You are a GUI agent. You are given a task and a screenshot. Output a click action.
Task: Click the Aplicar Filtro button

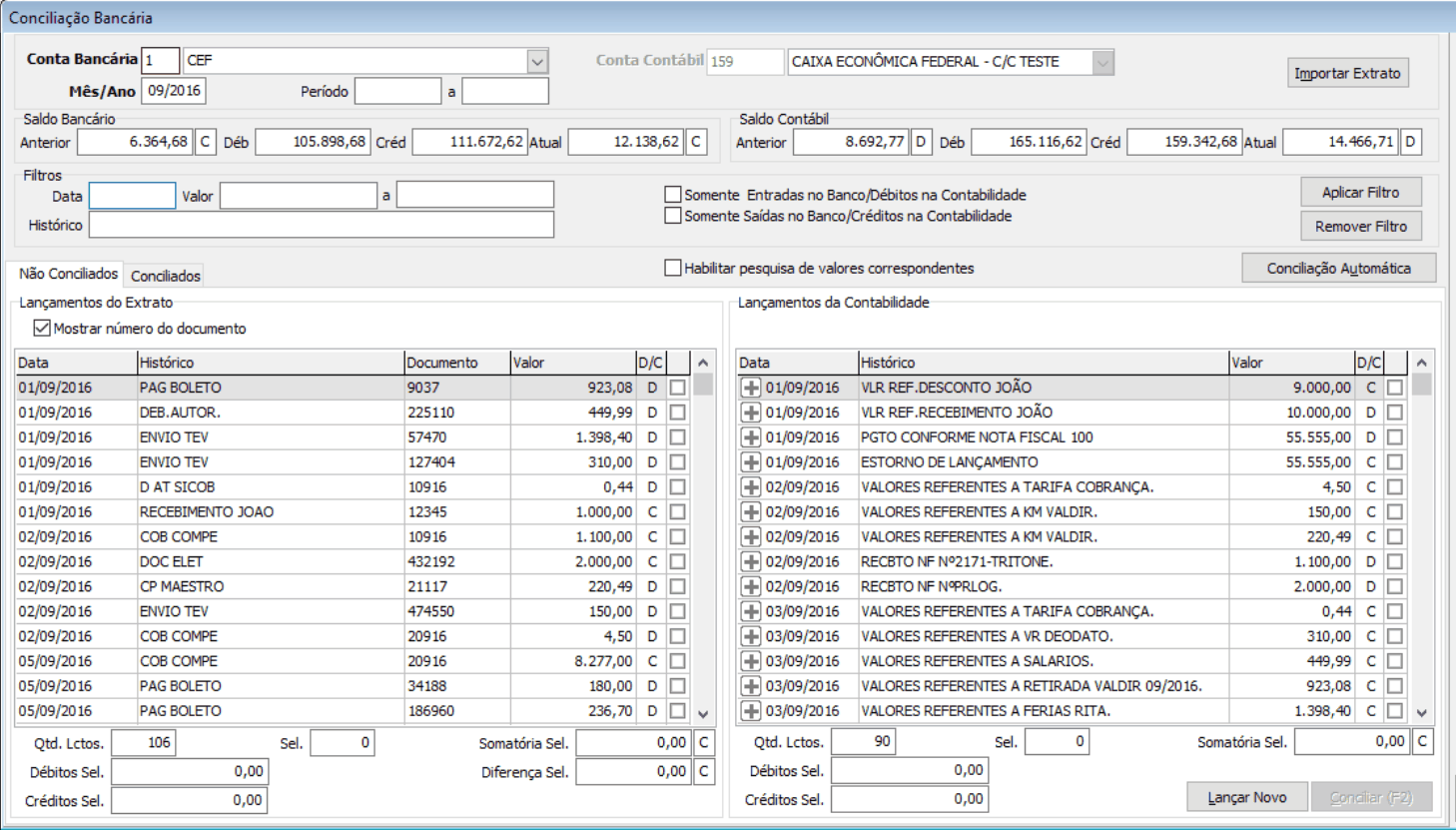pyautogui.click(x=1360, y=192)
